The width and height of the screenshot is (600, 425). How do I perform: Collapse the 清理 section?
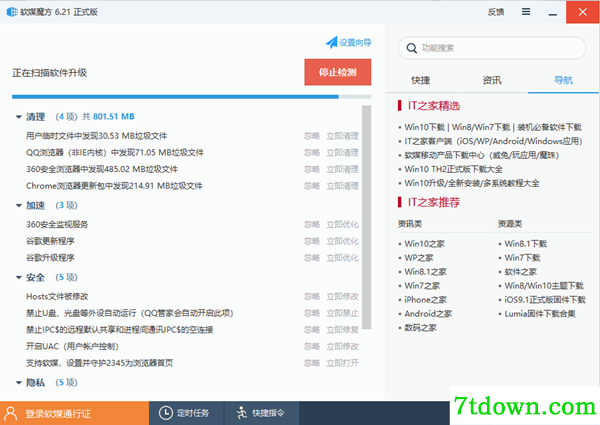coord(18,117)
